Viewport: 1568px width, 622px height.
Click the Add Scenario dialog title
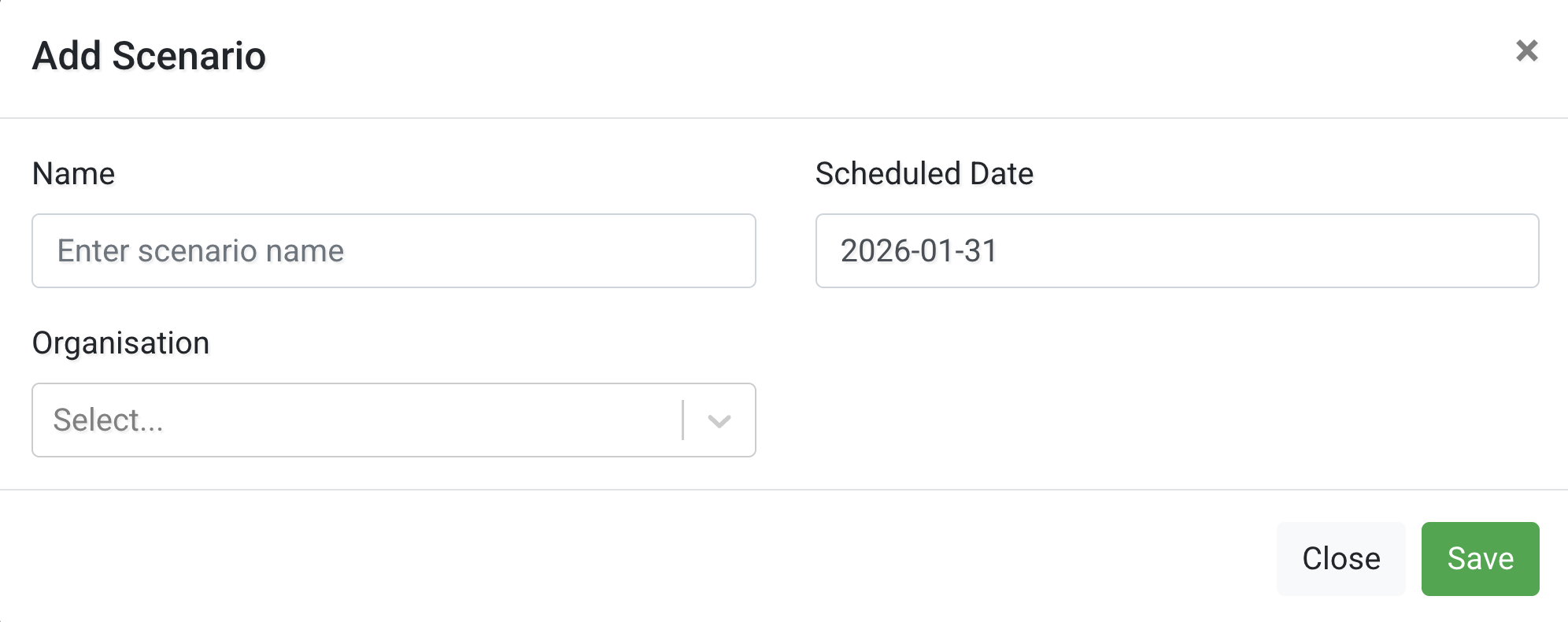click(x=149, y=55)
